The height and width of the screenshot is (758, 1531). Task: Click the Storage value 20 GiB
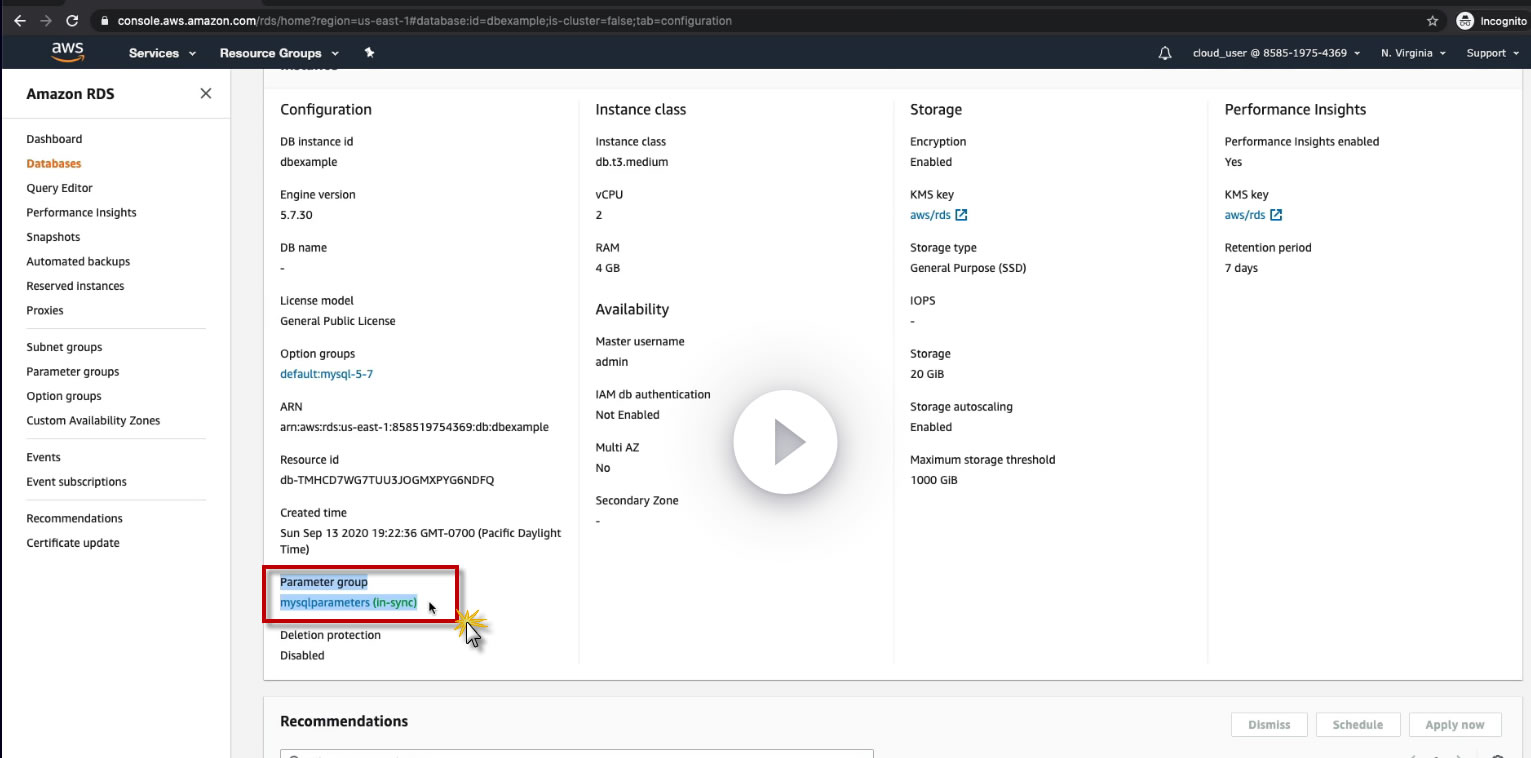point(927,374)
